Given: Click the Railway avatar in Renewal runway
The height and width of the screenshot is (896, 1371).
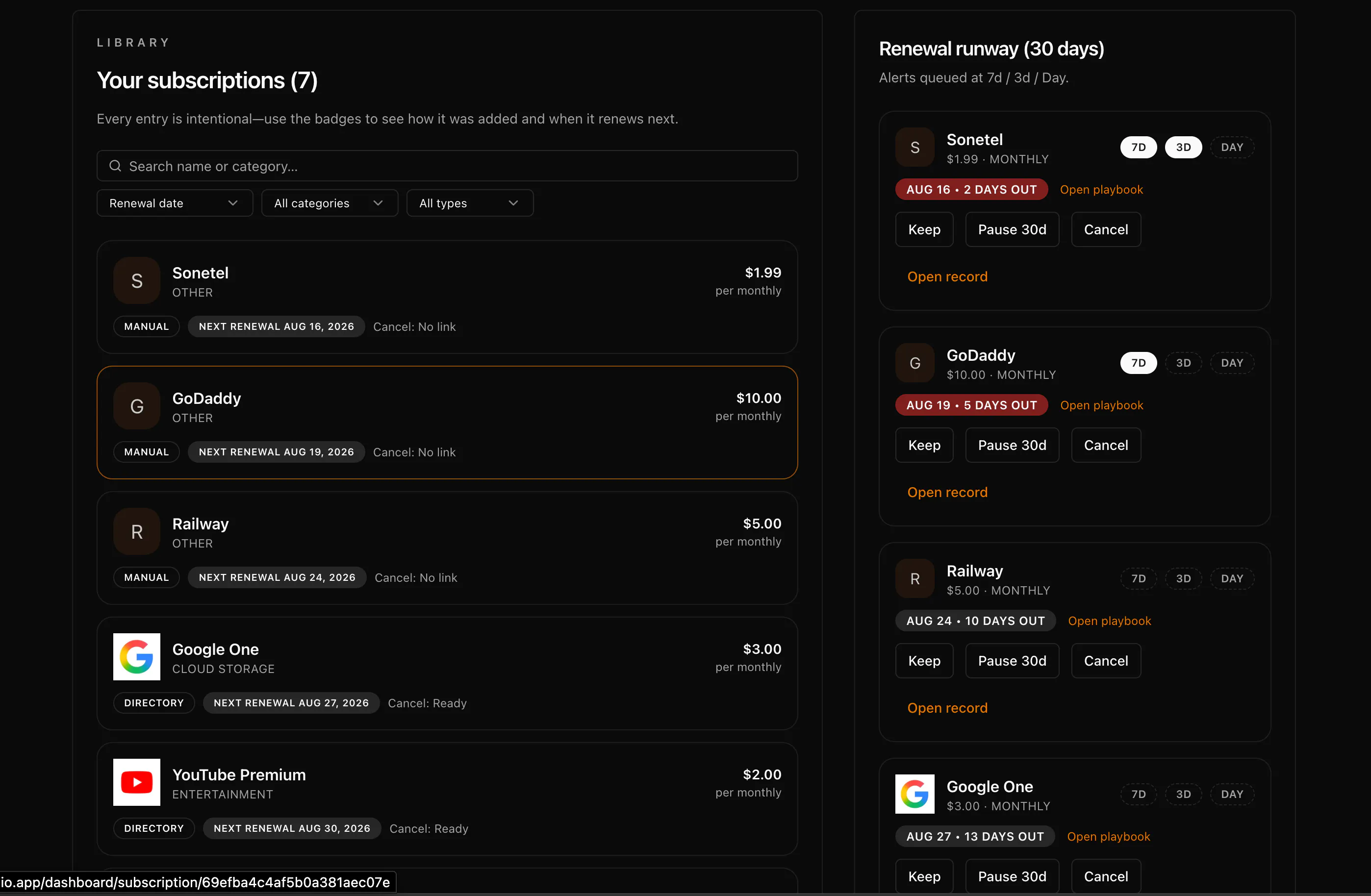Looking at the screenshot, I should pos(915,579).
